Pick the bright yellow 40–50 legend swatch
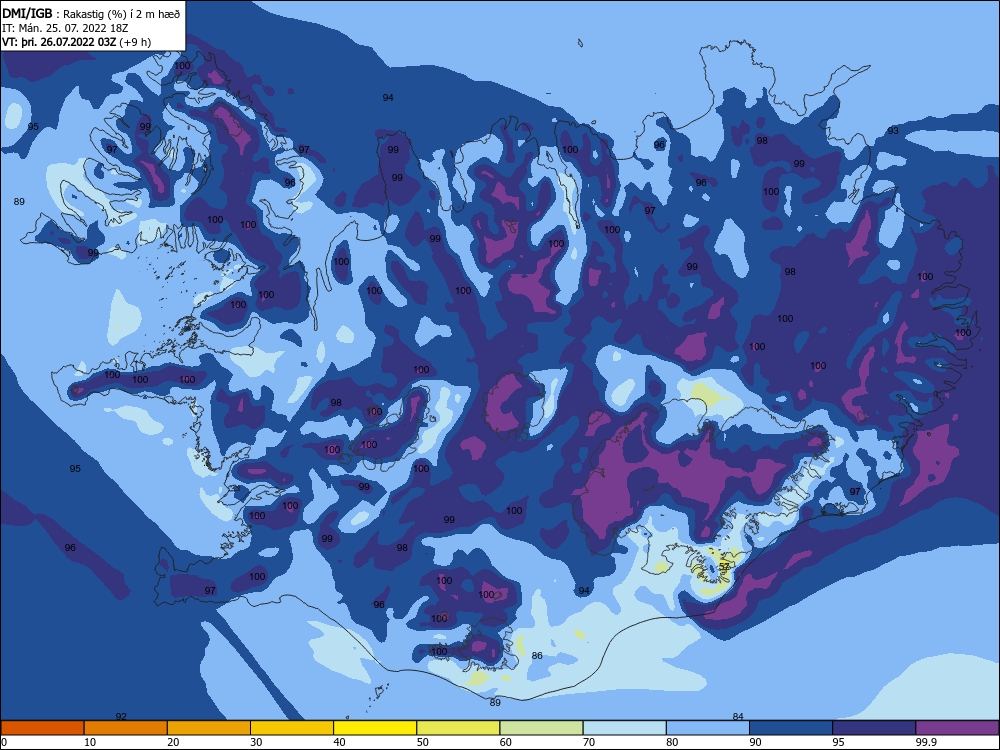 pos(375,728)
